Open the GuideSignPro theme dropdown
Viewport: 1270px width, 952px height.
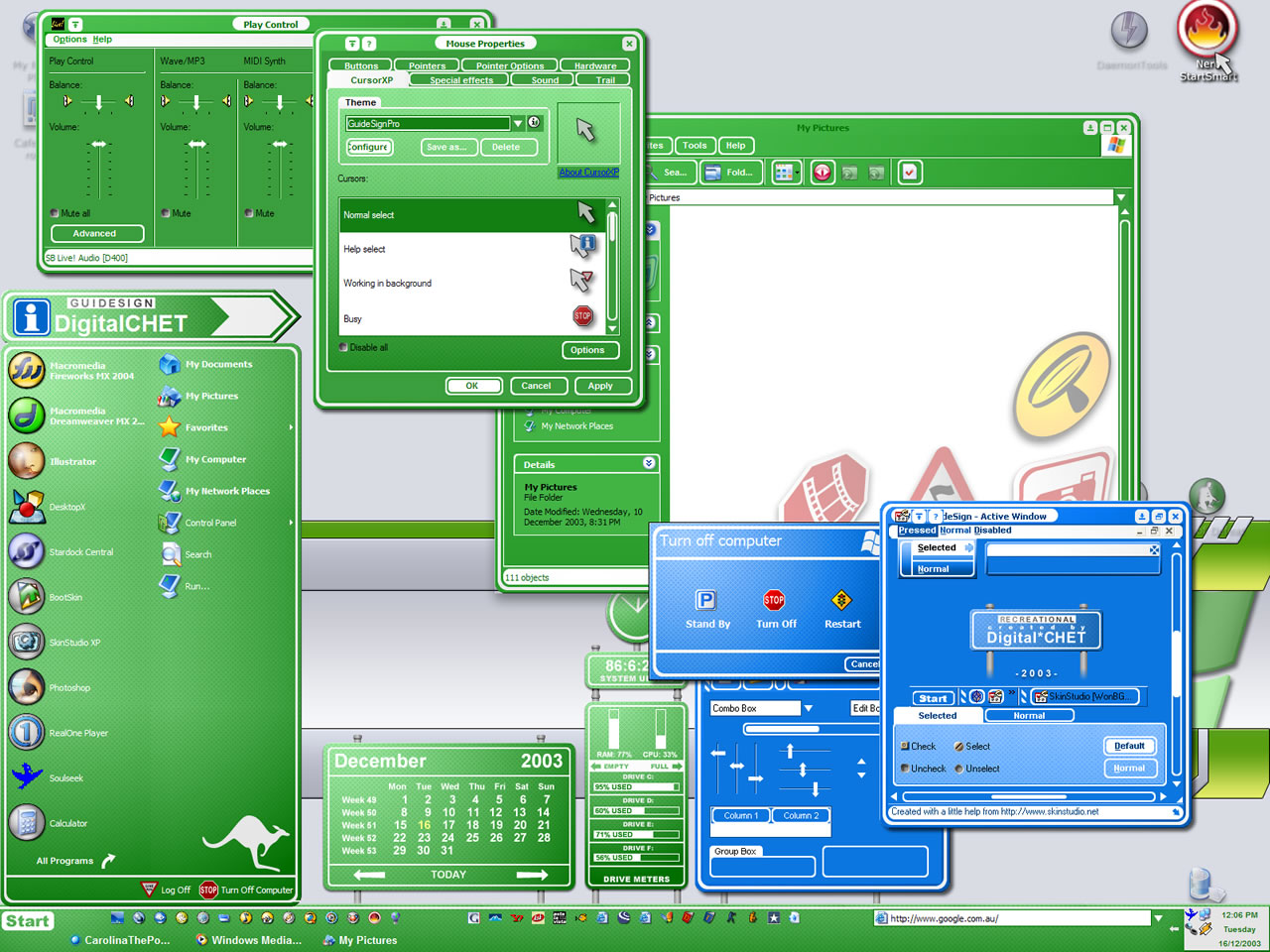(518, 124)
